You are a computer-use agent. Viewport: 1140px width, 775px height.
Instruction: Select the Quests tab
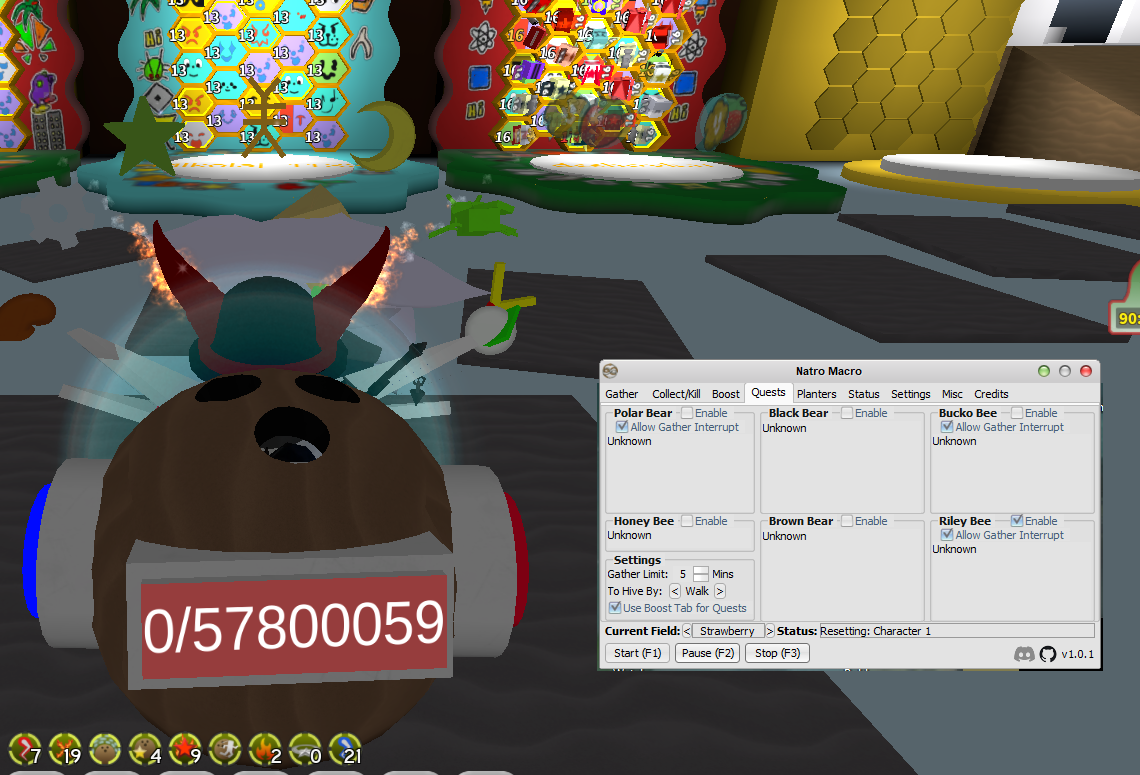pyautogui.click(x=768, y=393)
